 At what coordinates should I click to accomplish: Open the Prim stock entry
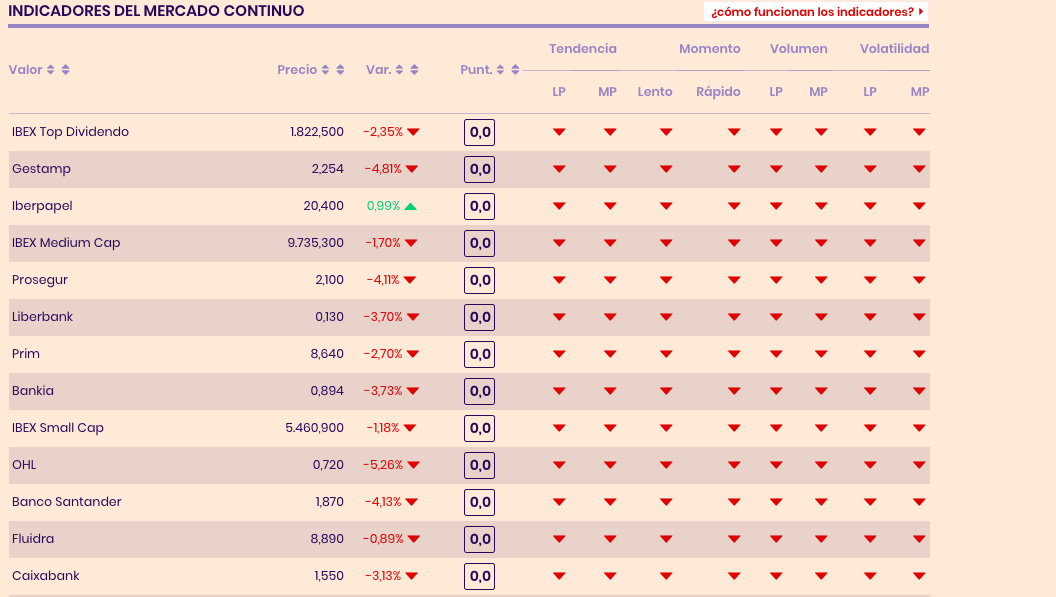point(26,354)
